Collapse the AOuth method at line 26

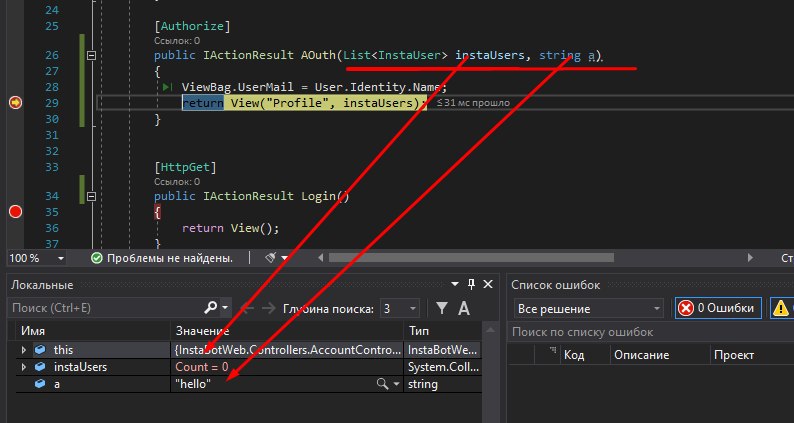pos(91,55)
